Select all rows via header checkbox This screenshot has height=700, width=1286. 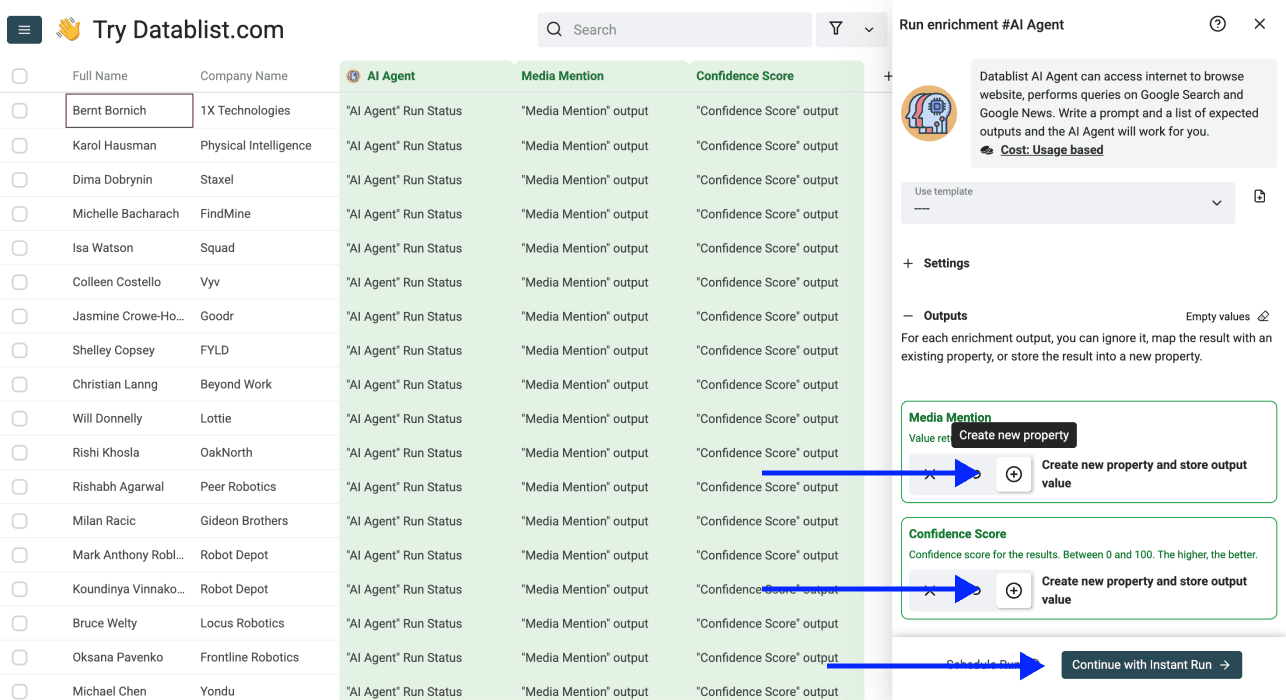tap(19, 75)
